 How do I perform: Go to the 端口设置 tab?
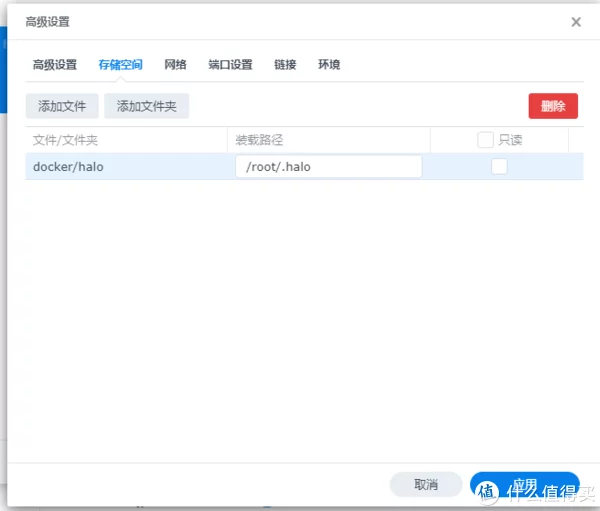230,64
